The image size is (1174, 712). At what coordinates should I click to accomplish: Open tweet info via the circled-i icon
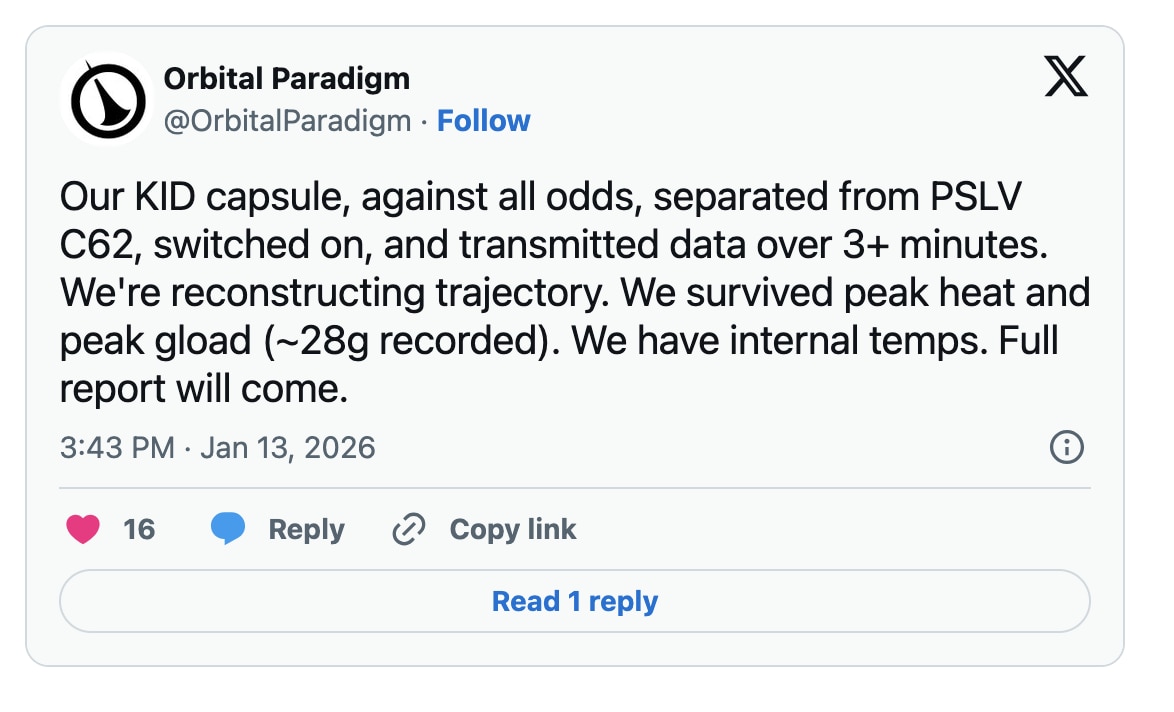pos(1065,448)
